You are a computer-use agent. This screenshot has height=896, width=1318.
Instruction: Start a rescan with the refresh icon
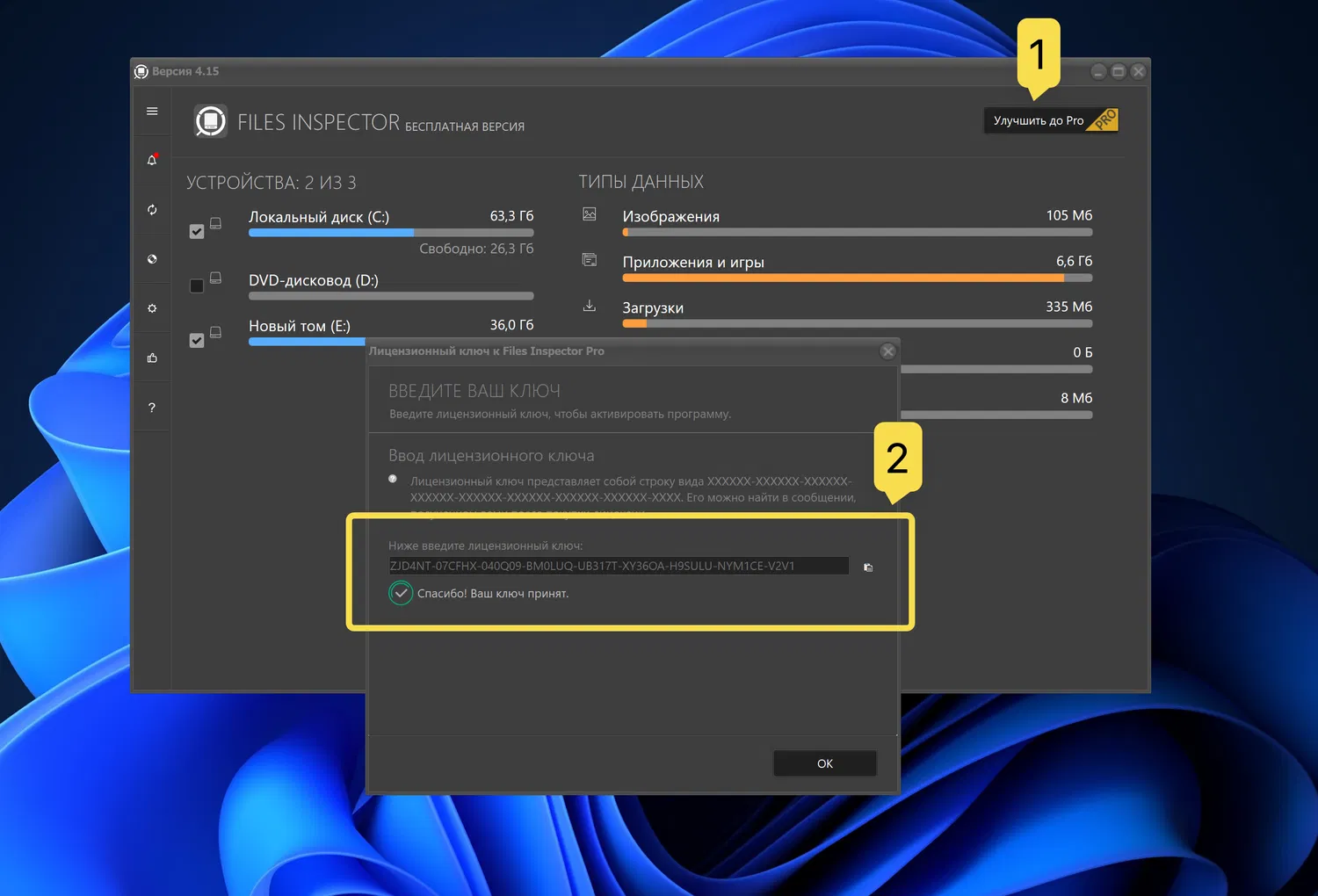151,209
